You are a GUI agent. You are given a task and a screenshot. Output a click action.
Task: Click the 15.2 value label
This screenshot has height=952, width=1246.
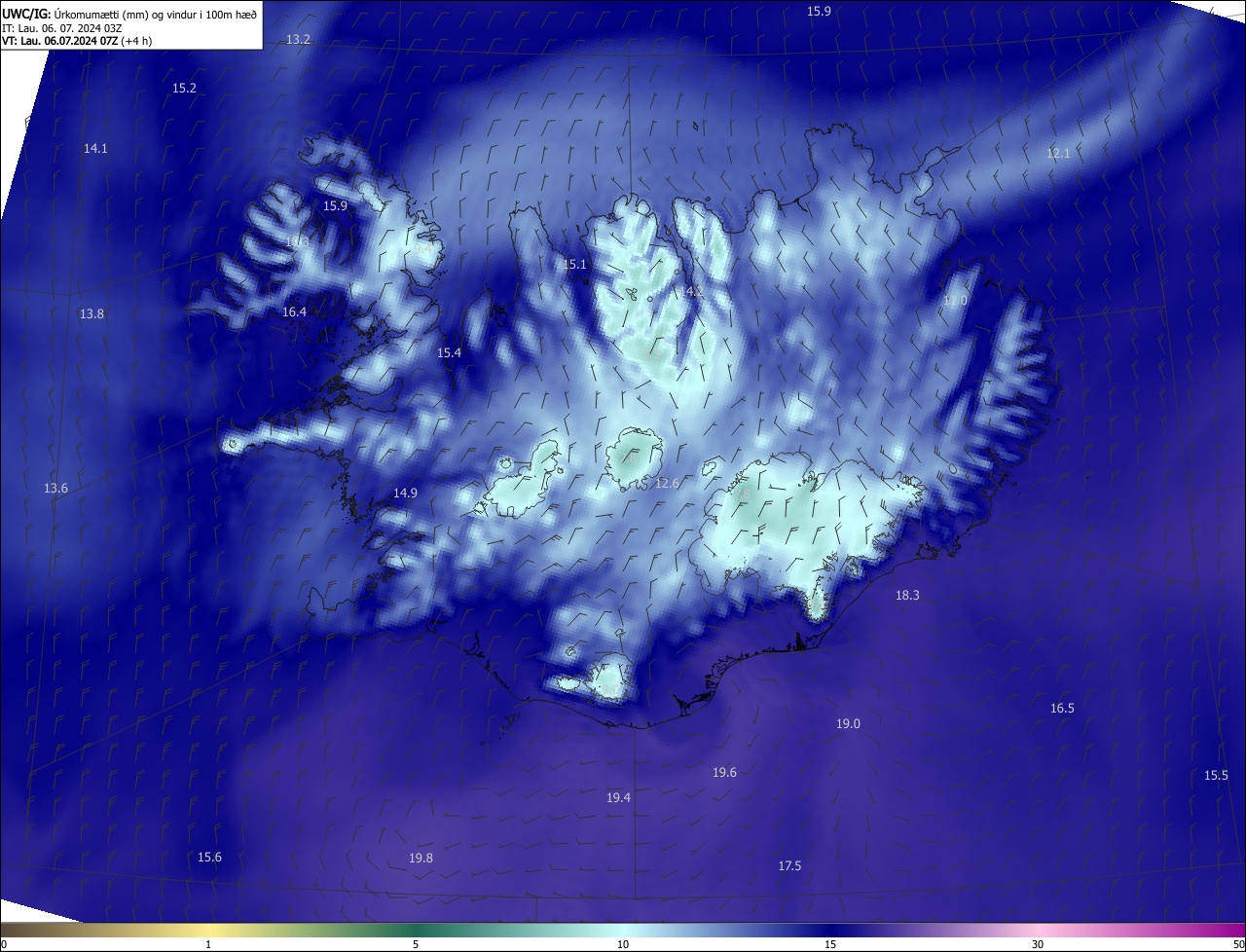point(184,89)
